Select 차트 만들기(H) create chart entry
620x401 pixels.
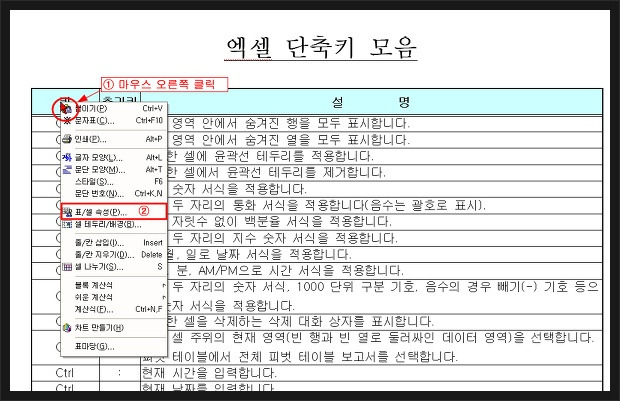pyautogui.click(x=114, y=328)
